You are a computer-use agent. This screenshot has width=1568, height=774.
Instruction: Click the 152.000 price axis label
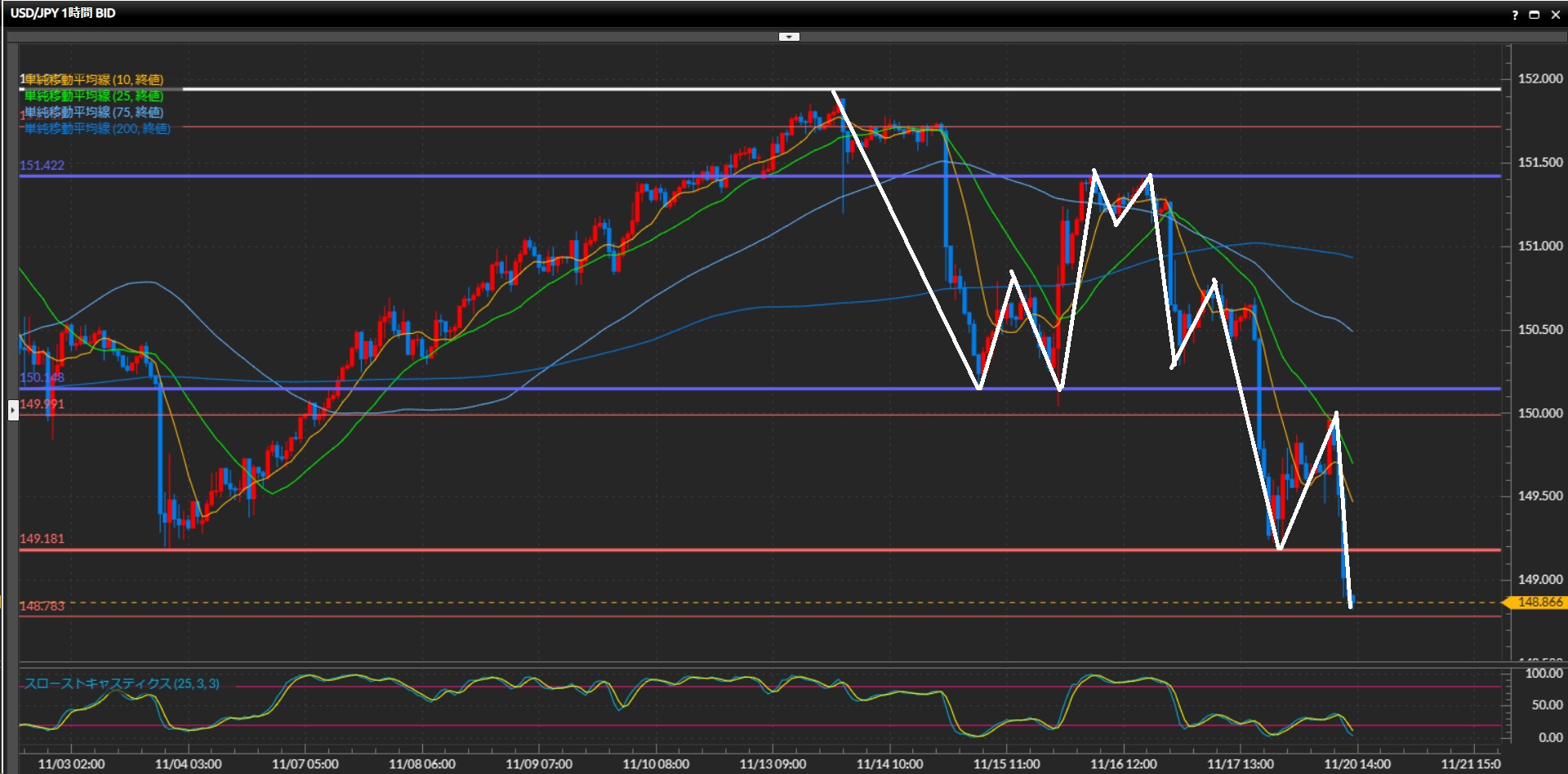tap(1539, 78)
